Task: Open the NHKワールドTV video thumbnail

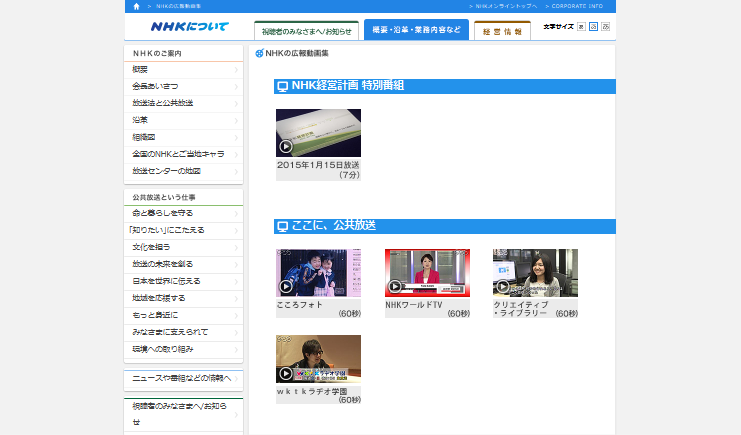Action: (427, 273)
